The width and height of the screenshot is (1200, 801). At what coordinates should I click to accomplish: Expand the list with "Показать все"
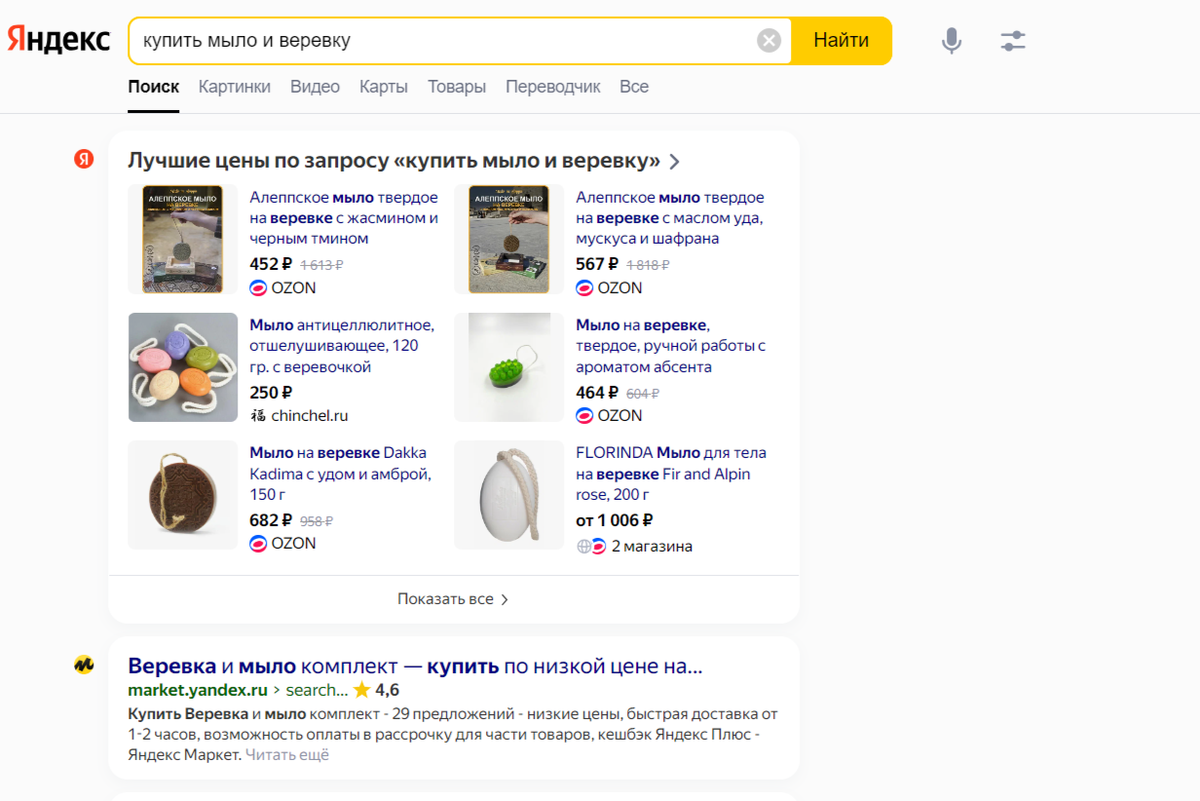[453, 599]
